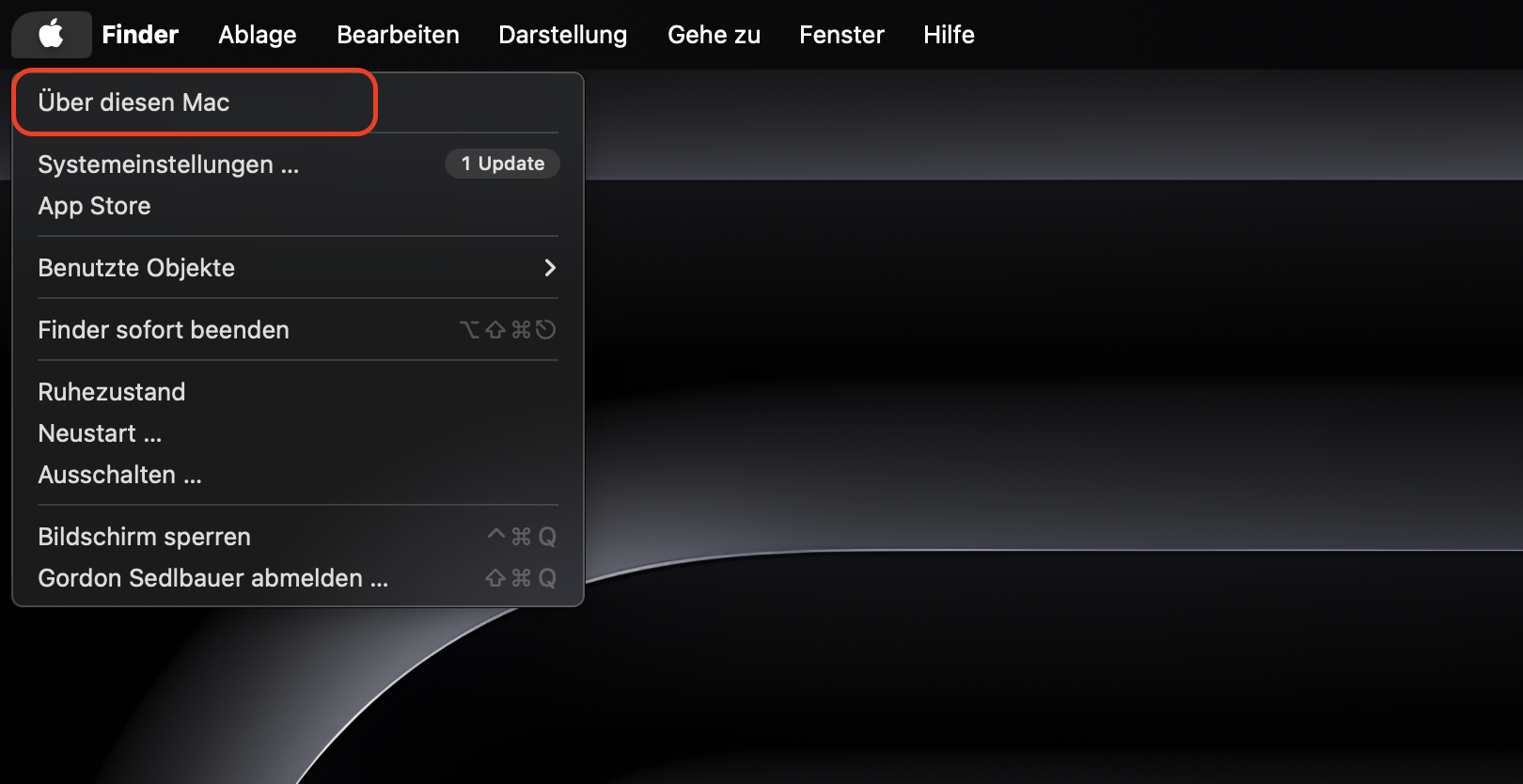This screenshot has width=1523, height=784.
Task: Open the Darstellung menu
Action: (562, 35)
